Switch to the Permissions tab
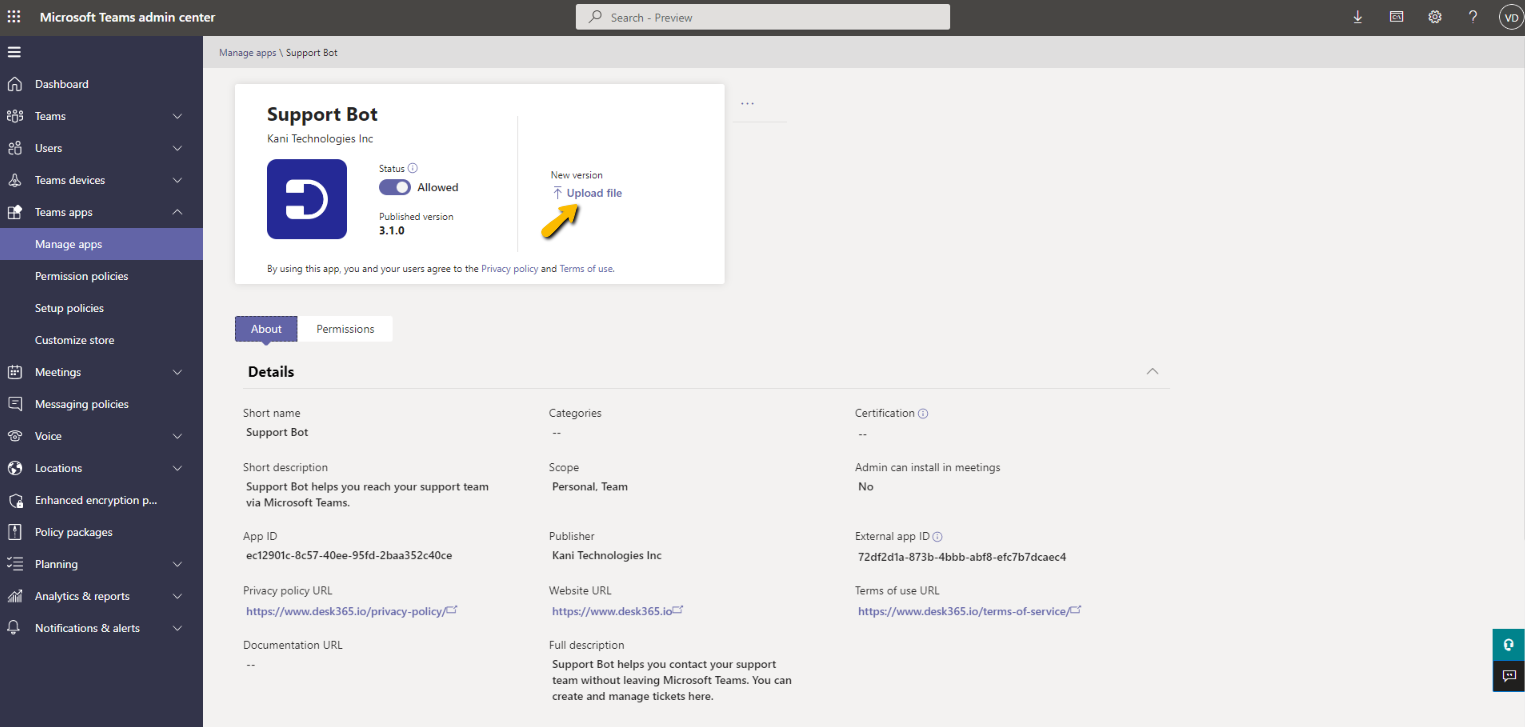Screen dimensions: 1525x727 coord(344,328)
